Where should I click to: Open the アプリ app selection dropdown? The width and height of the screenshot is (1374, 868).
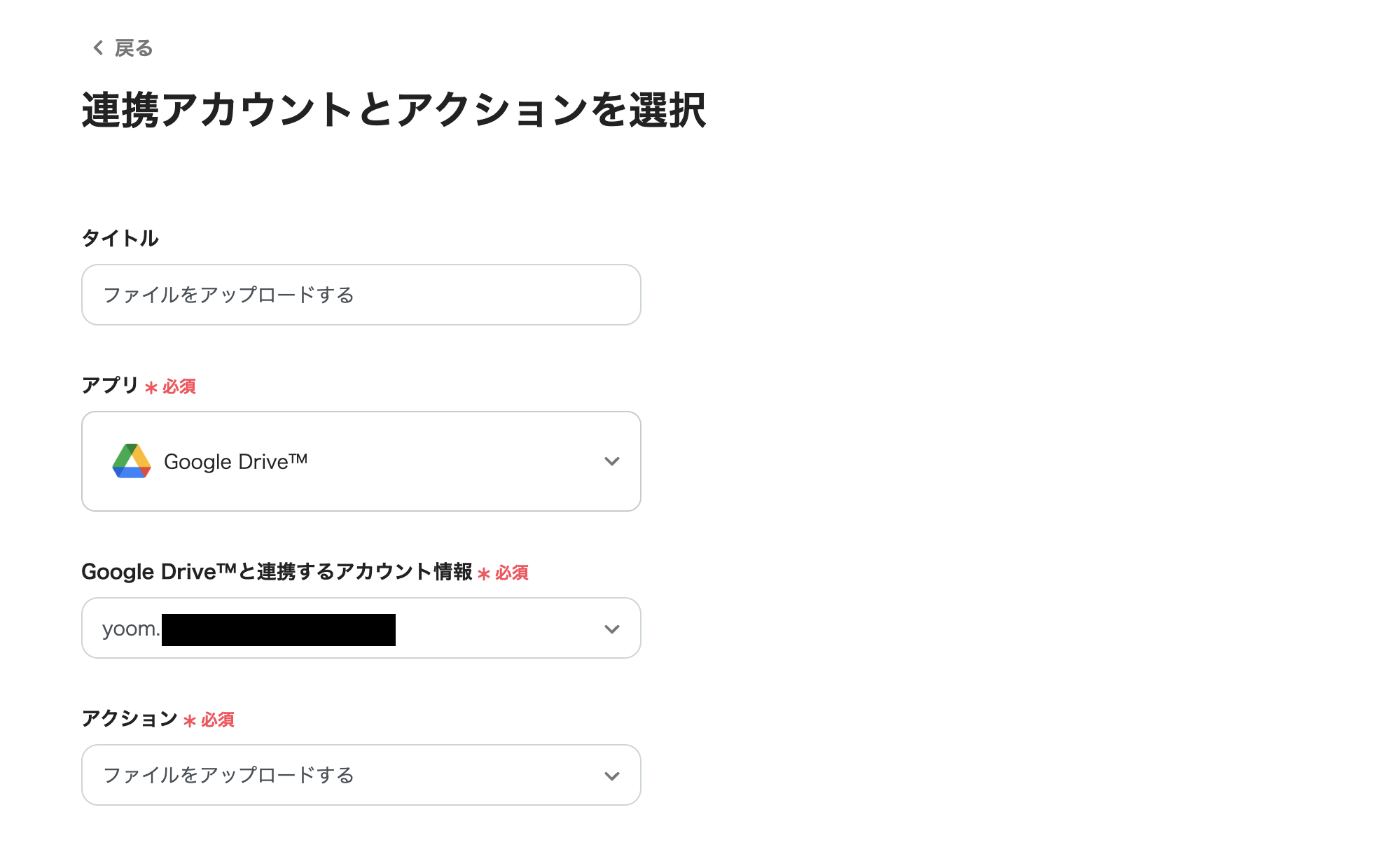(x=360, y=461)
